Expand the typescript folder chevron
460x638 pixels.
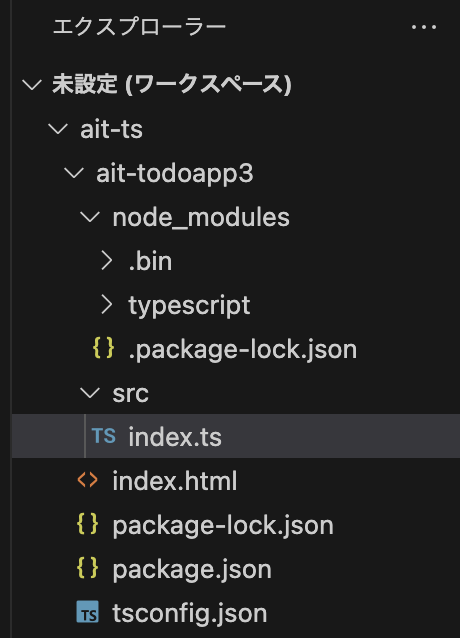(107, 304)
